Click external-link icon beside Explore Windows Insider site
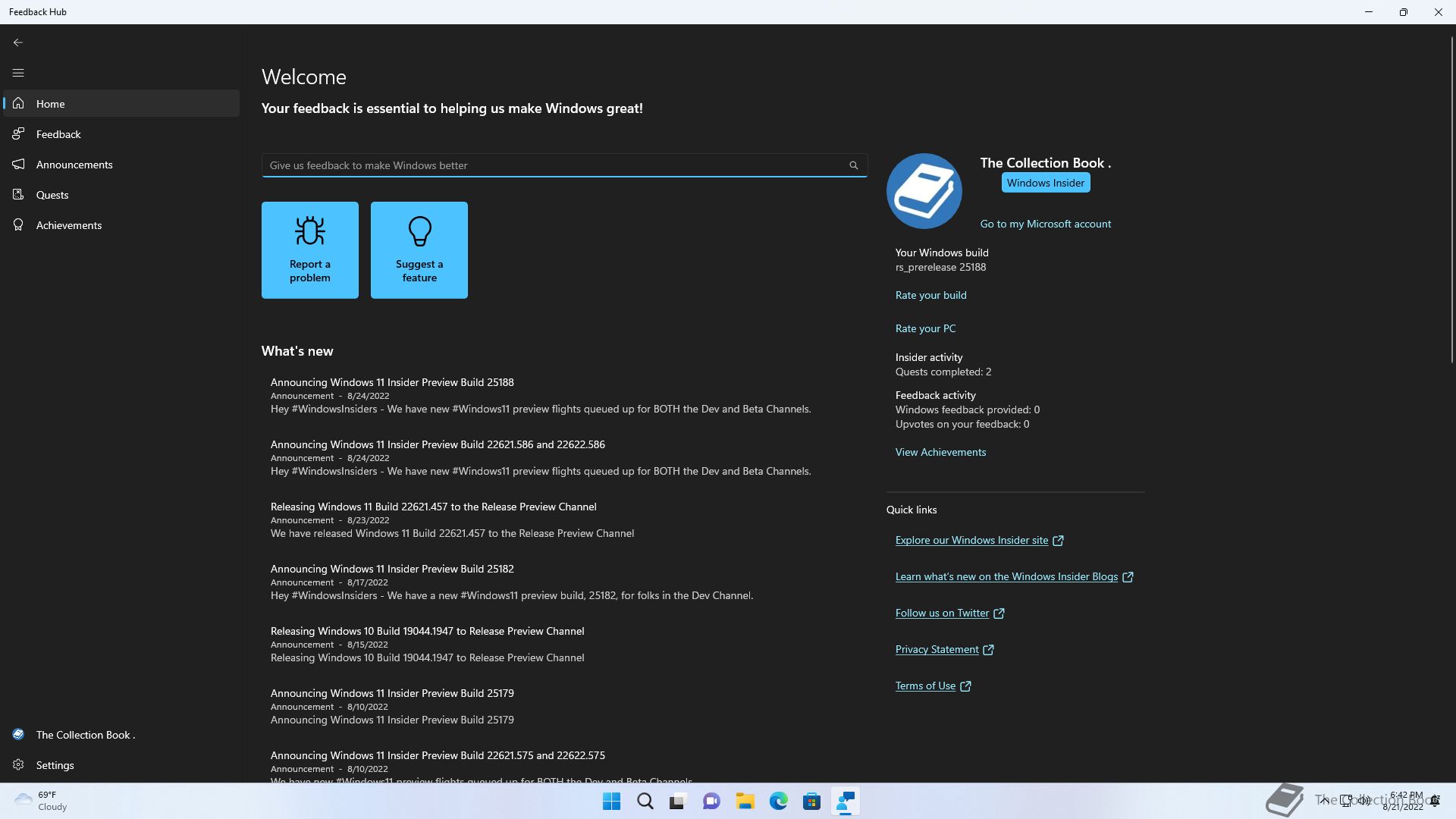This screenshot has width=1456, height=819. coord(1058,541)
